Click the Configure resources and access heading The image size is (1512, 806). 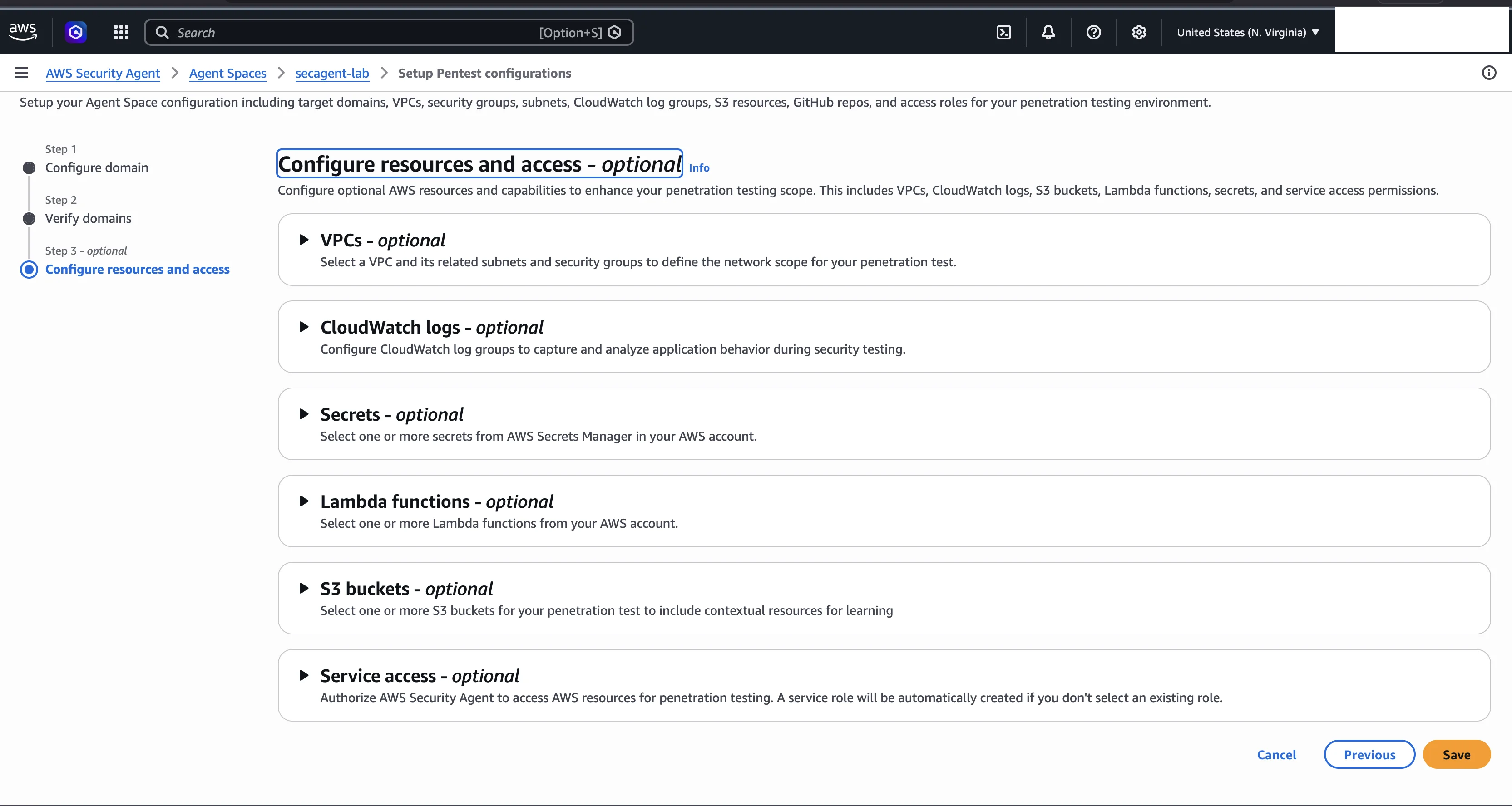tap(479, 164)
